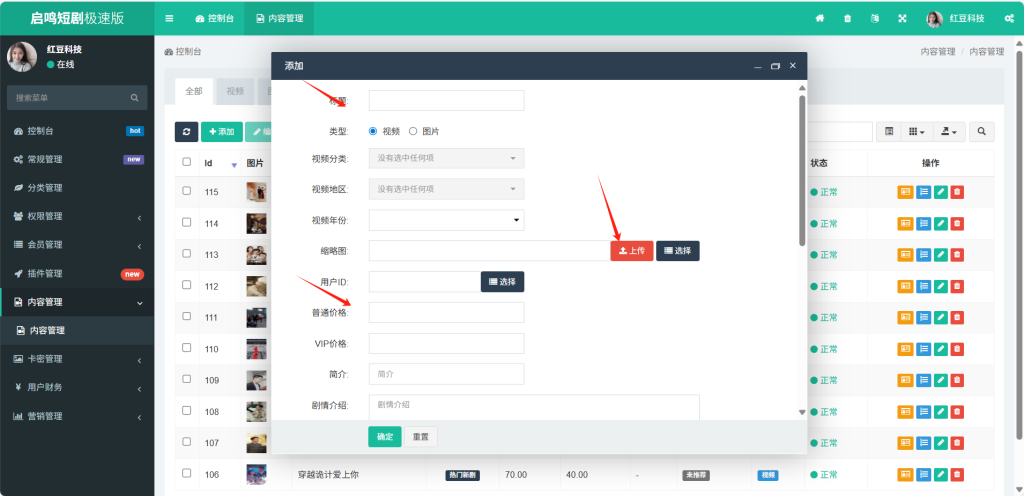
Task: Click the dark refresh button in table toolbar
Action: pyautogui.click(x=186, y=132)
